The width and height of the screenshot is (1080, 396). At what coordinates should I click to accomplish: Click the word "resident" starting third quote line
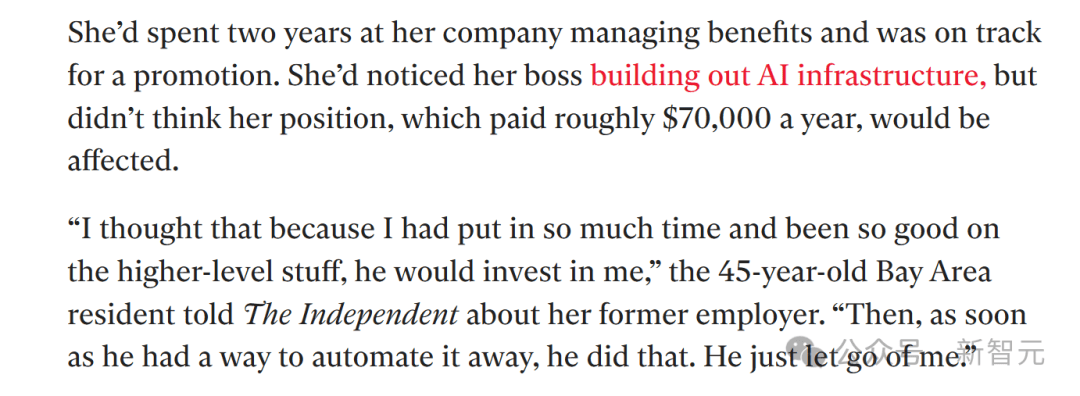[122, 315]
